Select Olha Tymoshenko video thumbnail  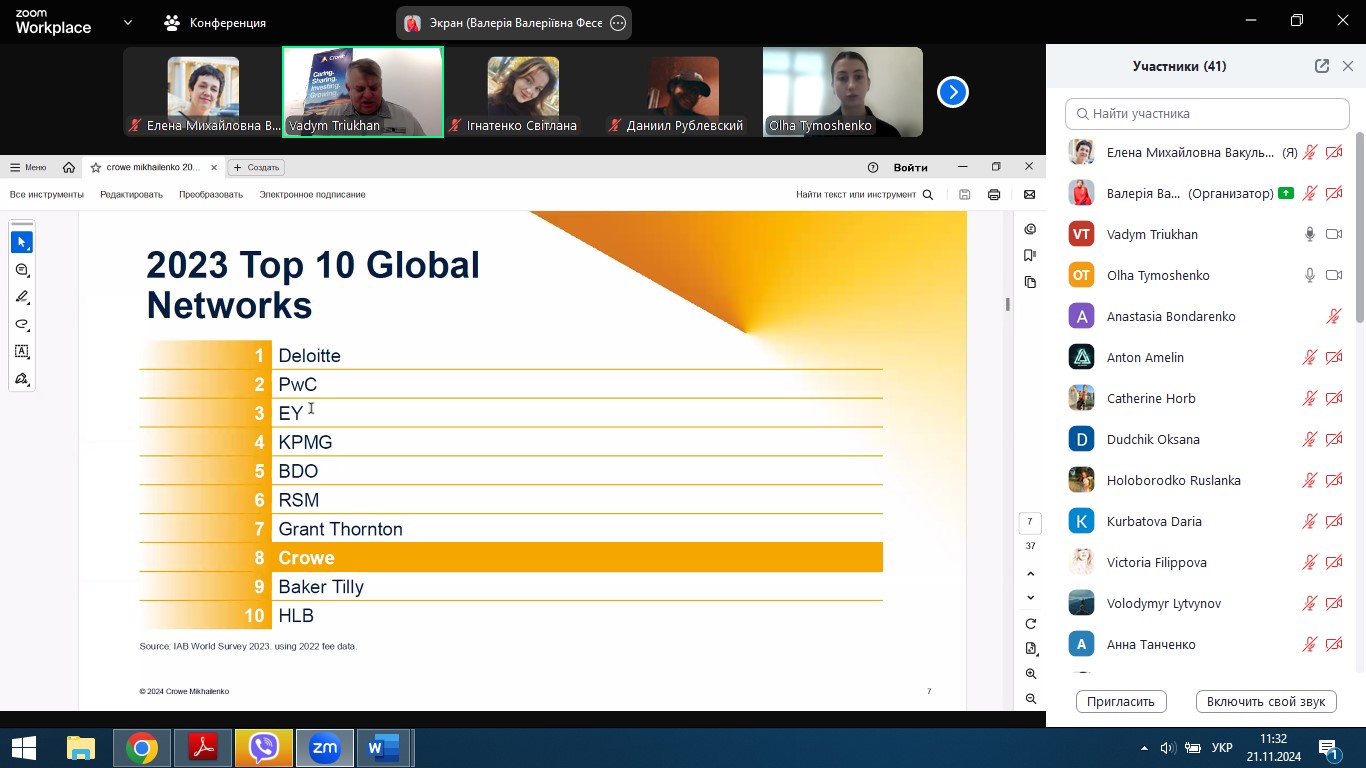tap(843, 92)
